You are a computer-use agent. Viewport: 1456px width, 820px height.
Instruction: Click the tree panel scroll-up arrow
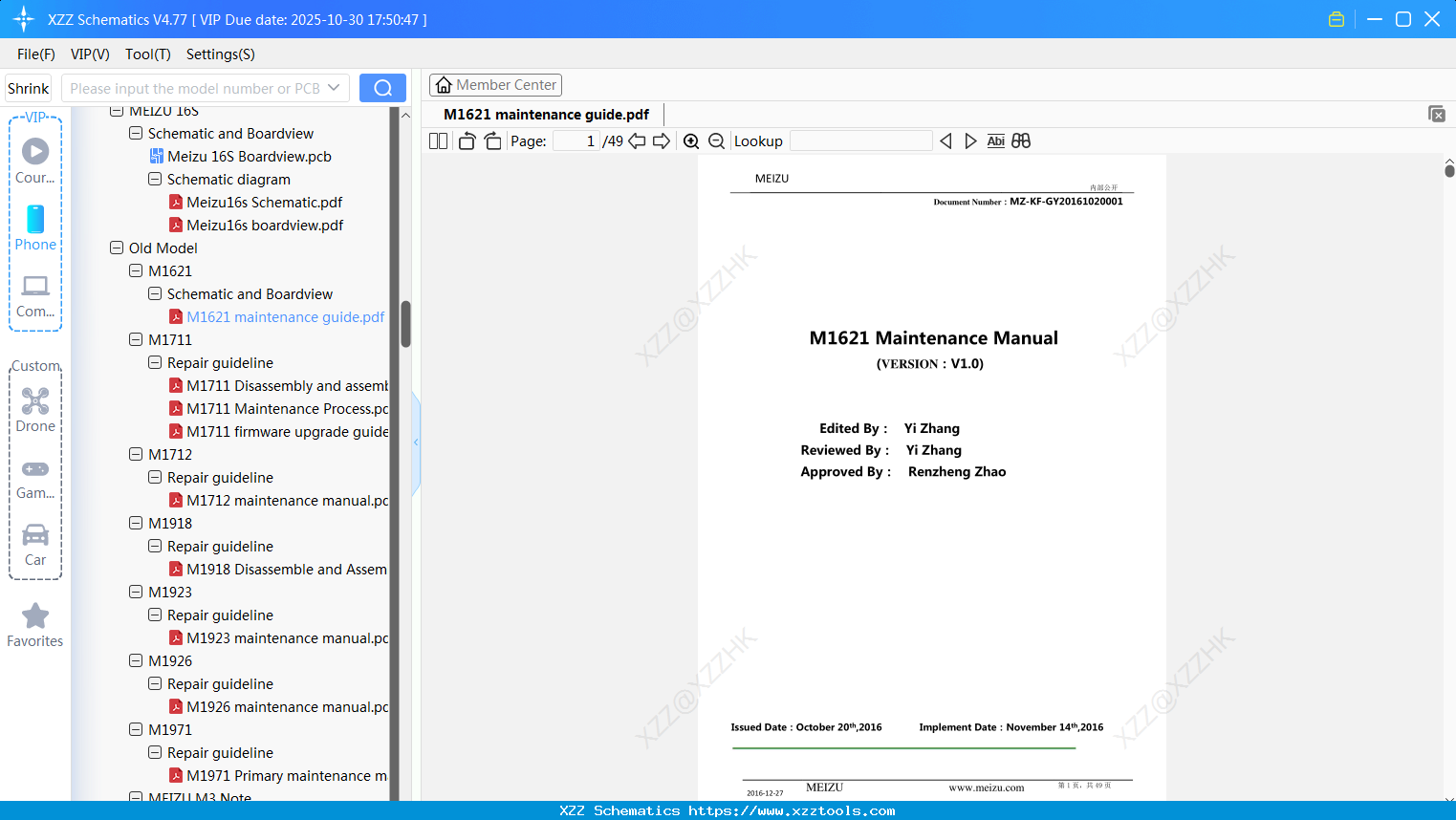coord(405,115)
